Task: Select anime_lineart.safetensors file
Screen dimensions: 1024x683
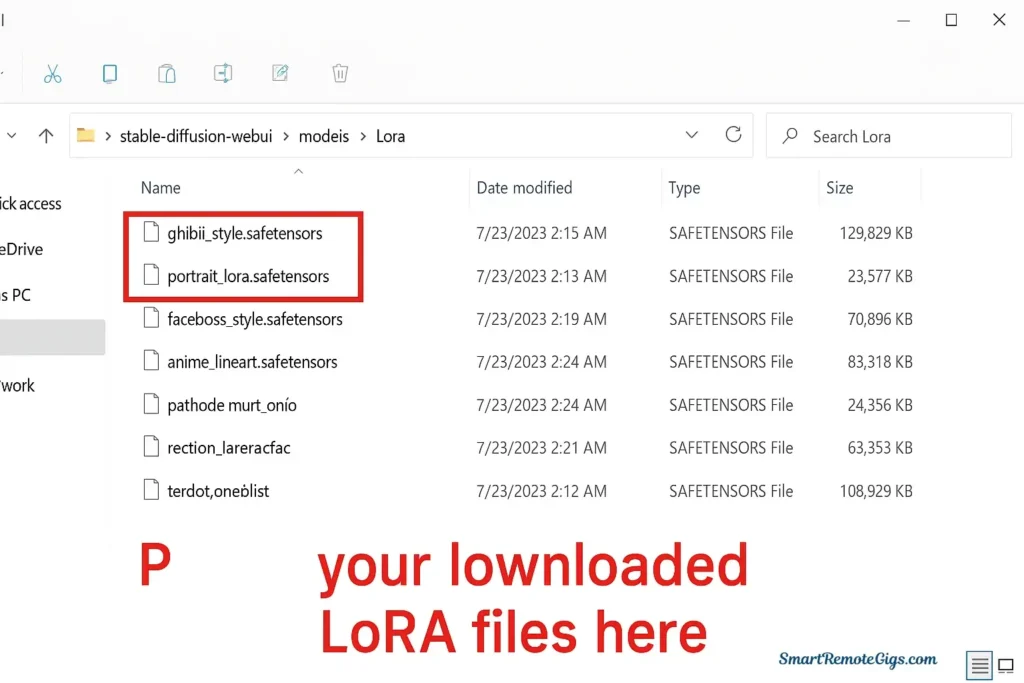Action: coord(252,362)
